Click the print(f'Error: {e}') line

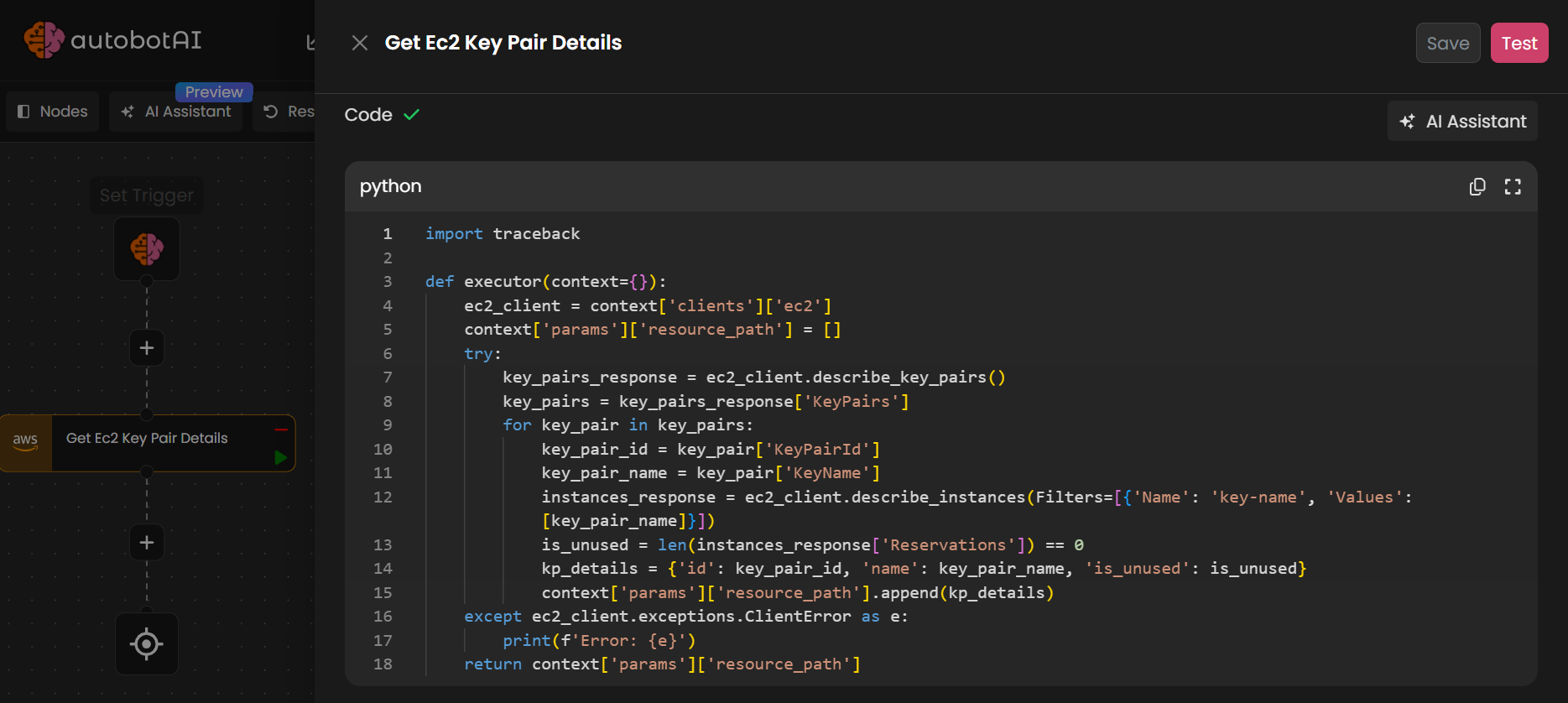click(x=599, y=640)
